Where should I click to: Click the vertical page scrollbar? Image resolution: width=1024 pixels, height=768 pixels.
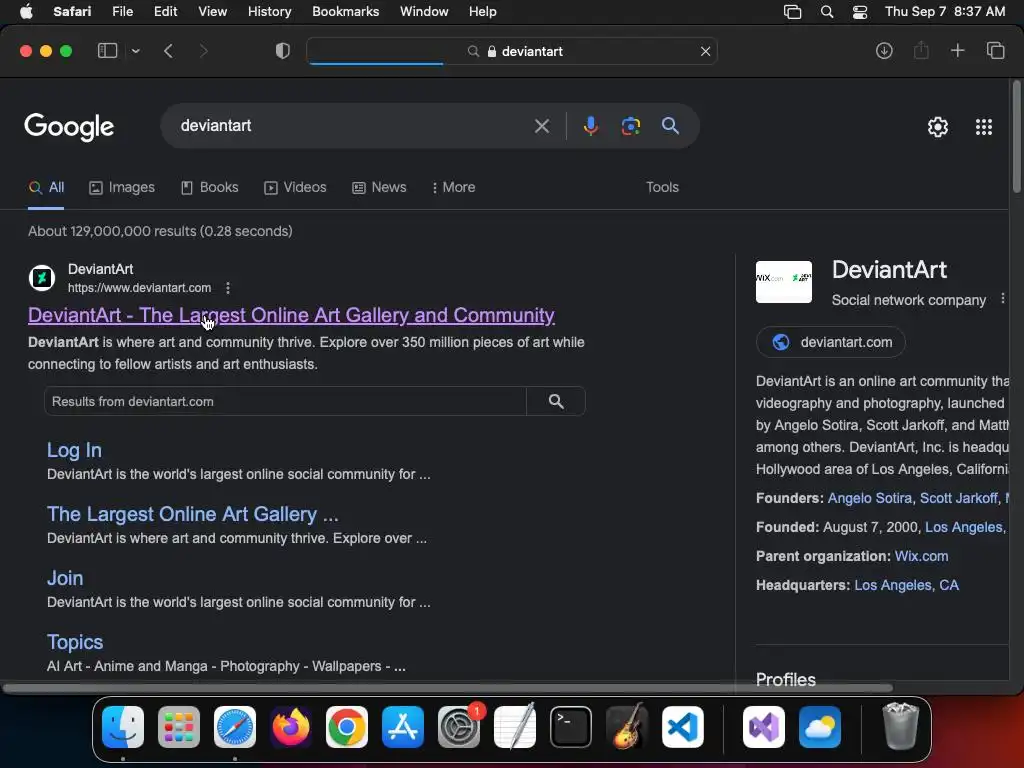pyautogui.click(x=1016, y=137)
